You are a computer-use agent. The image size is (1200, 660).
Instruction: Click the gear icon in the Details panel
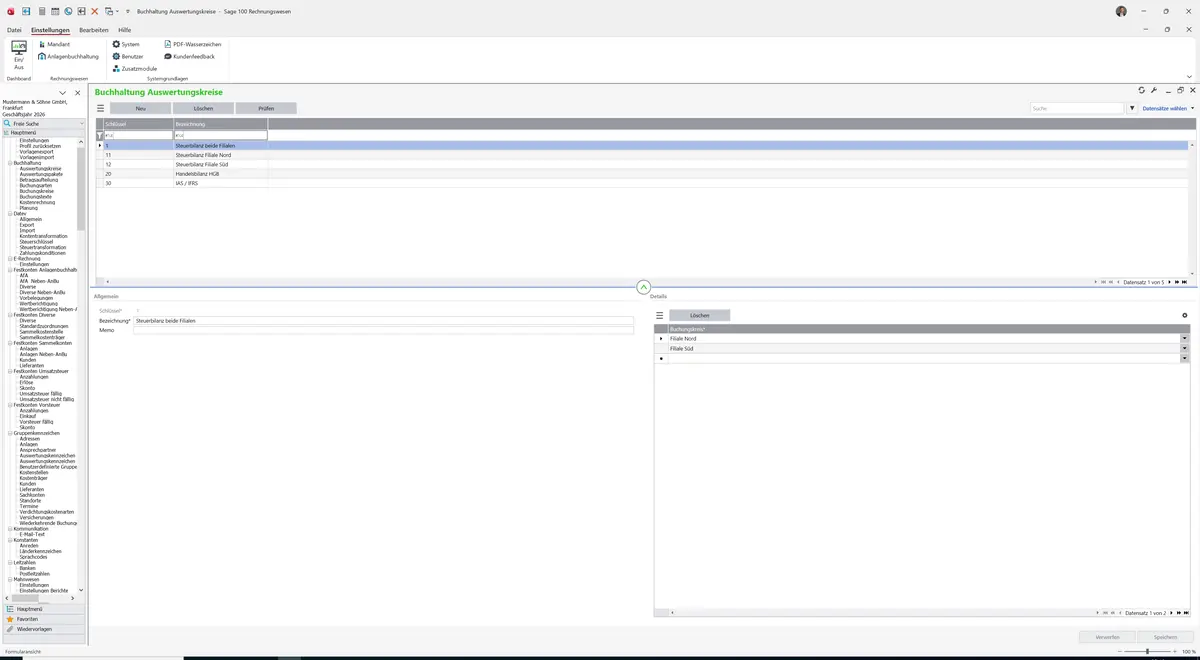tap(1185, 315)
